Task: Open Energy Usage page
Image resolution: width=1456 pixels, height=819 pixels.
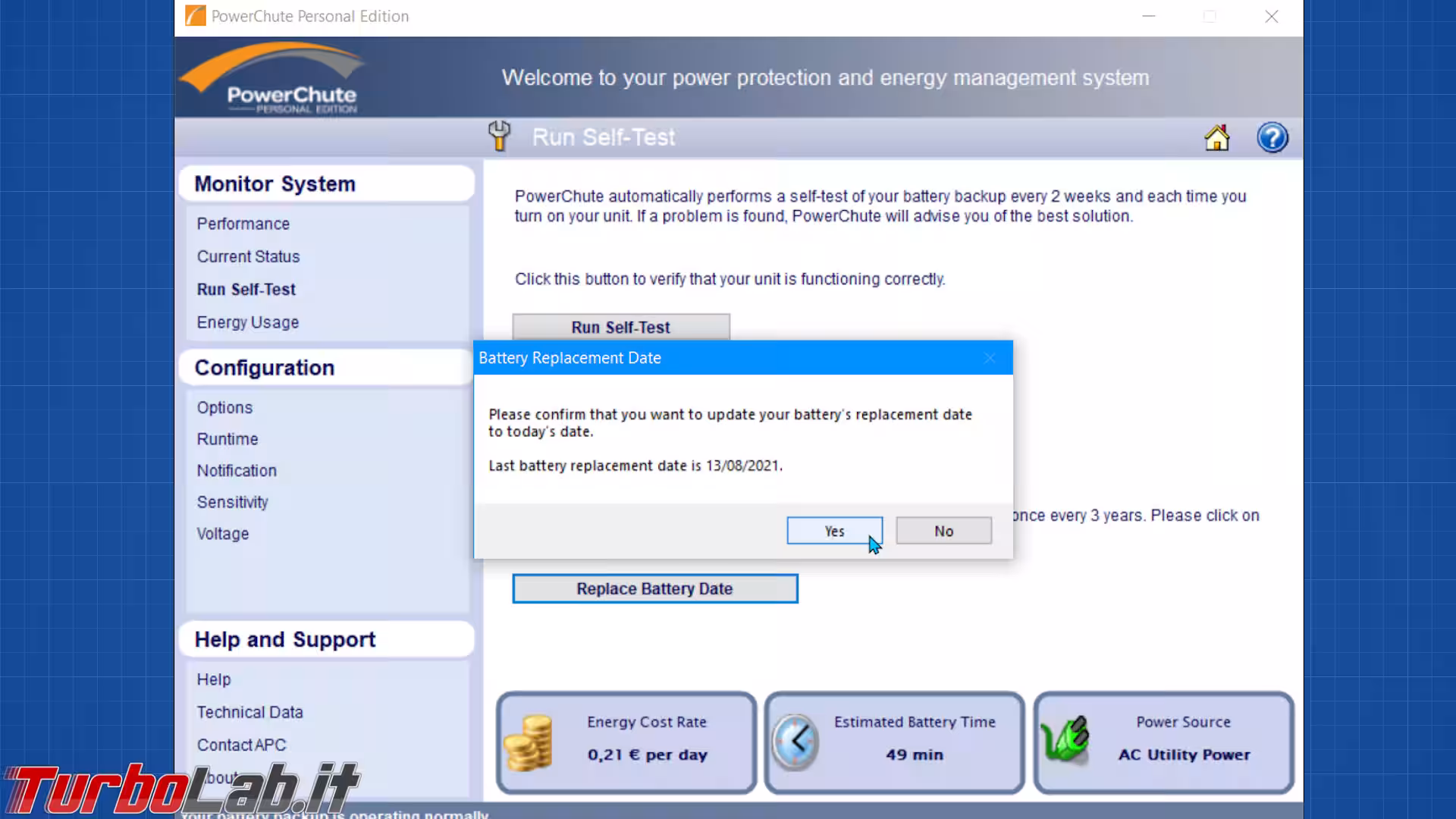Action: pos(247,322)
